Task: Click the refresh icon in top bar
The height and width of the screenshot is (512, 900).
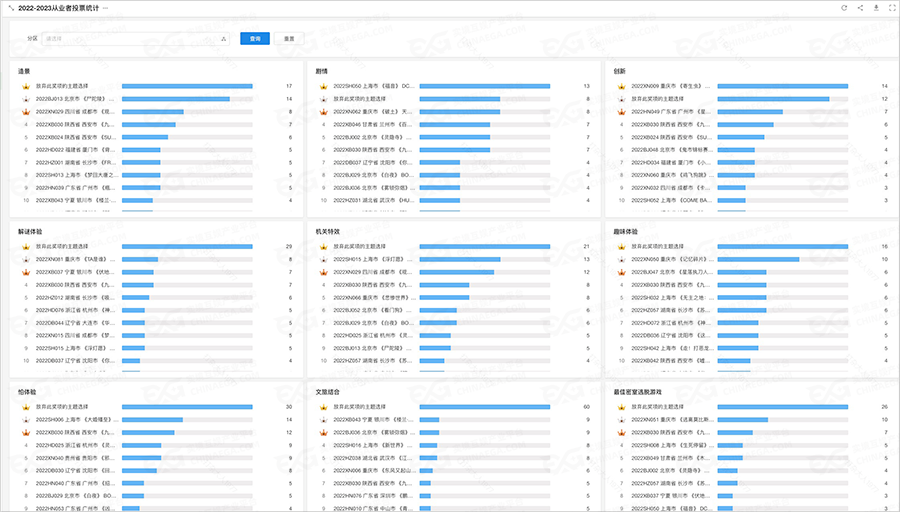Action: point(844,8)
